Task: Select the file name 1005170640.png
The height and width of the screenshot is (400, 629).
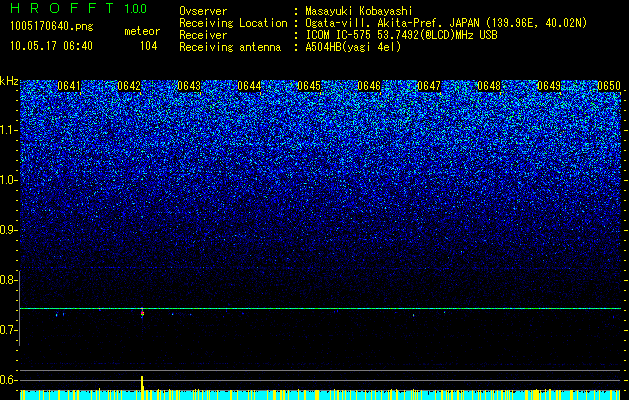Action: coord(51,27)
